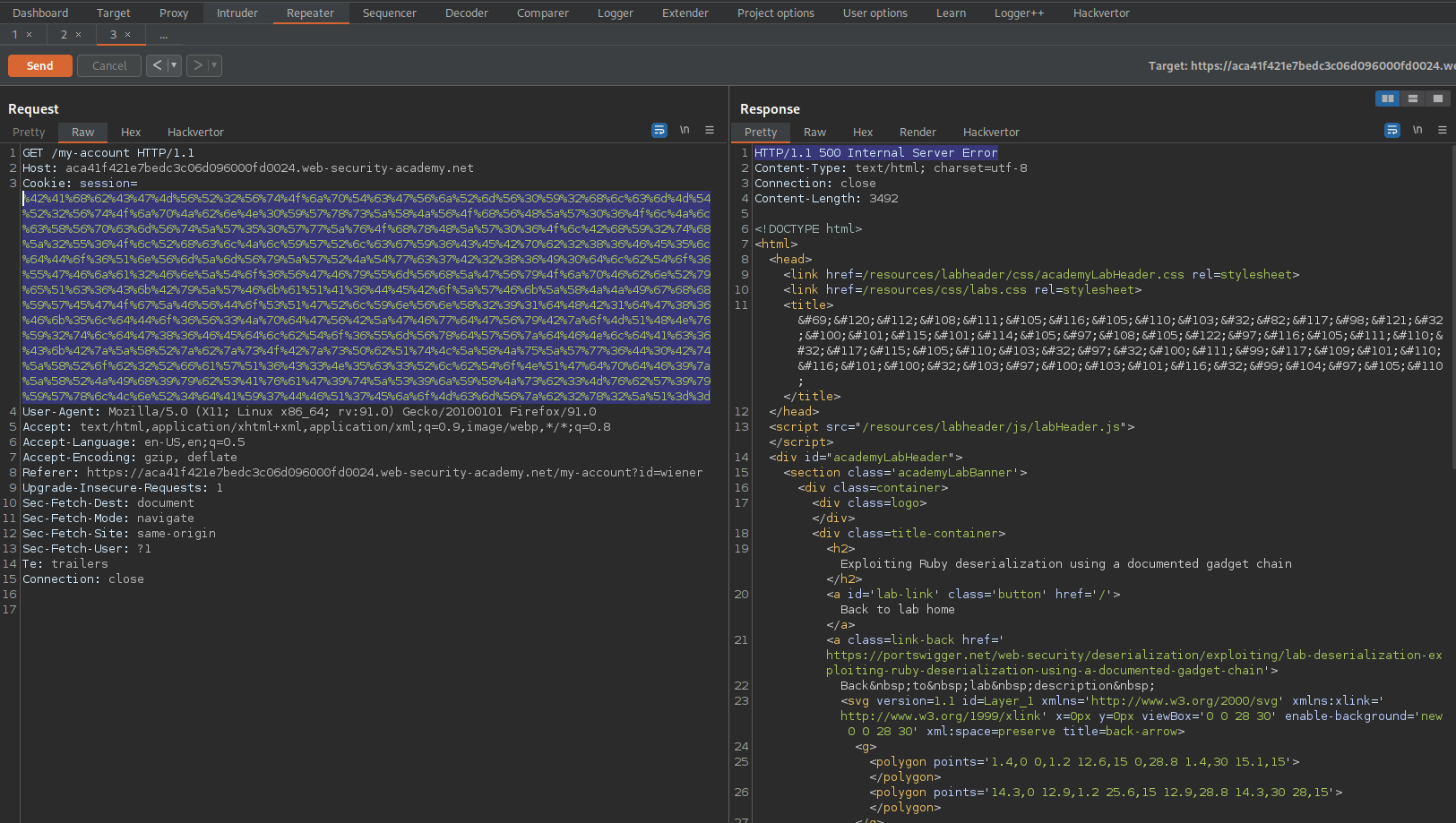Open User options tab
This screenshot has height=823, width=1456.
tap(875, 13)
